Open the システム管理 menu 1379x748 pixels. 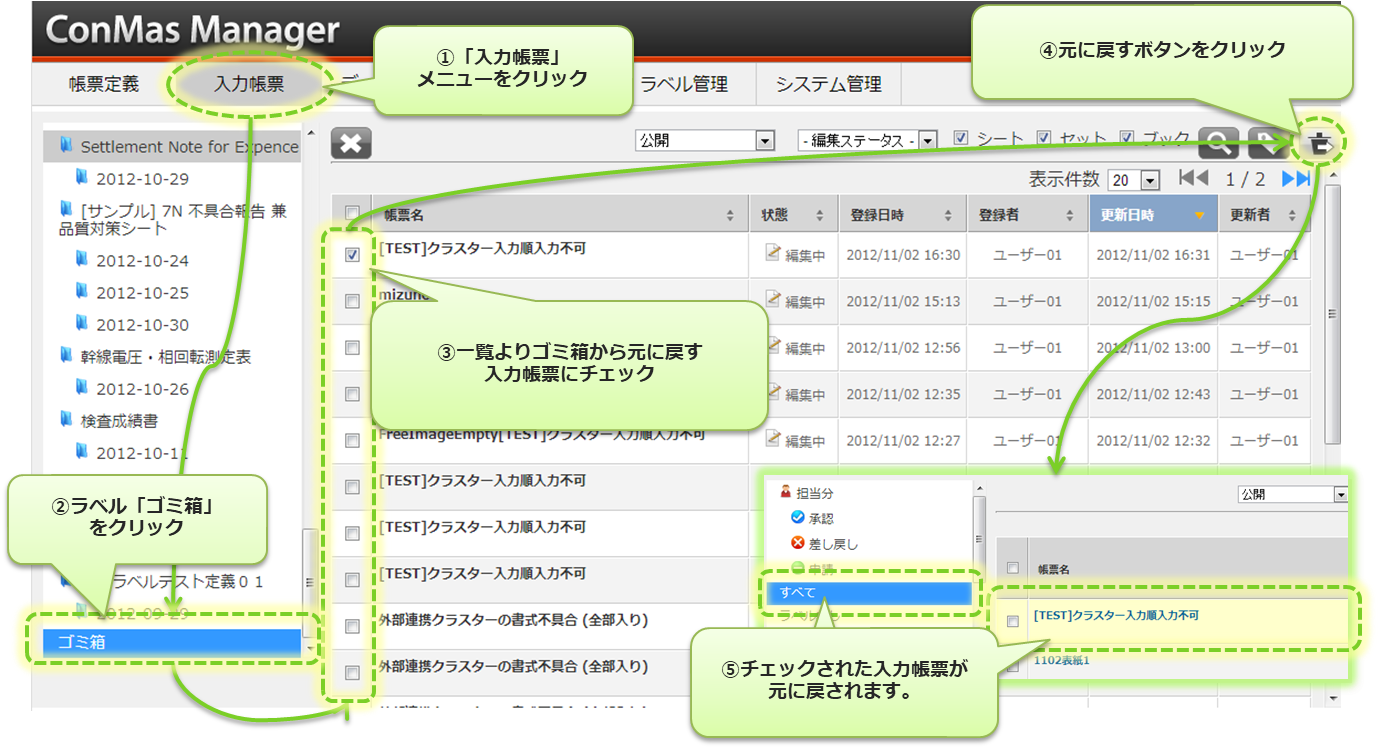coord(828,85)
